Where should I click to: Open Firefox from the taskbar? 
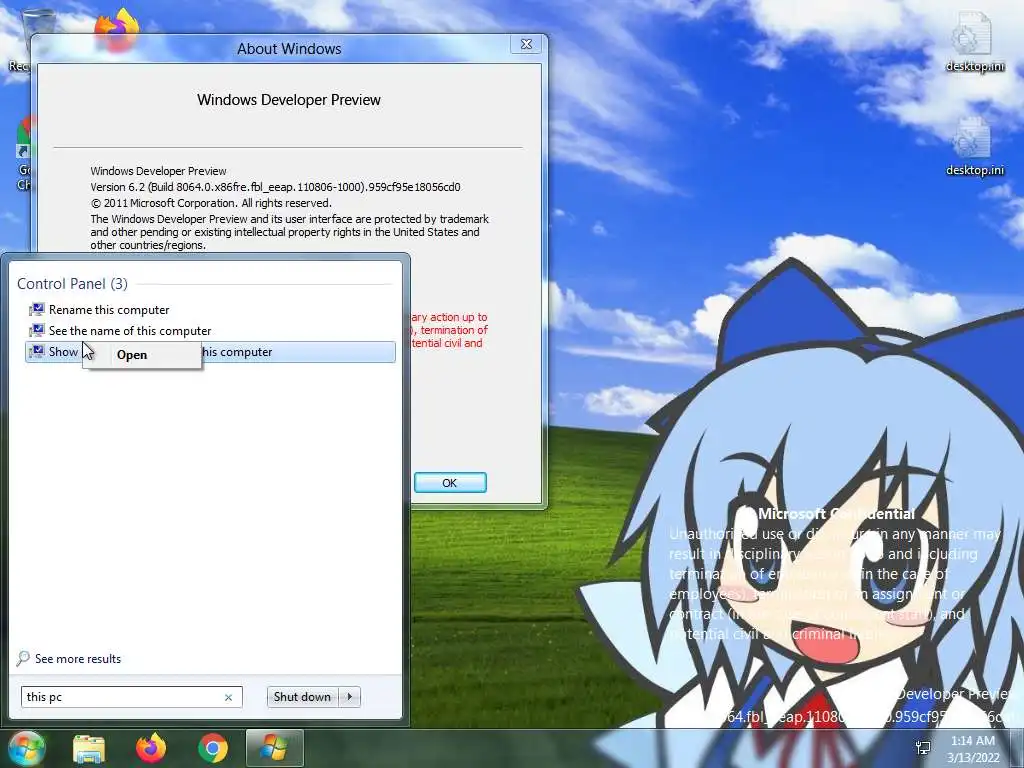[x=151, y=748]
